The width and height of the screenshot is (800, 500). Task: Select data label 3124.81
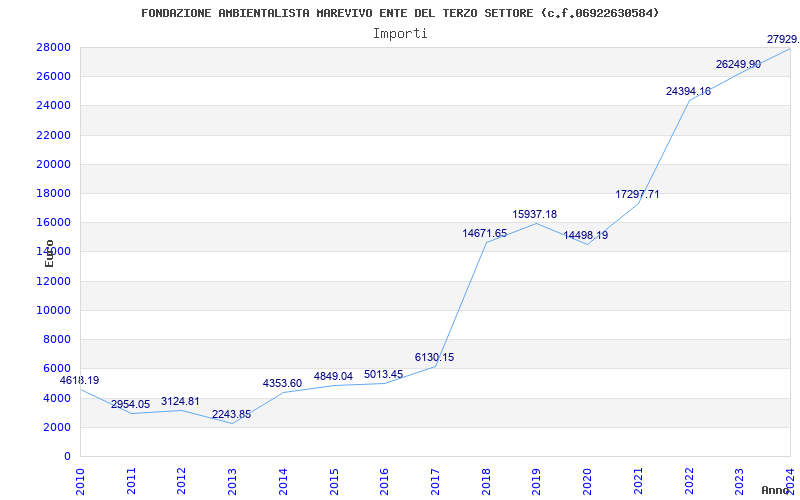click(181, 401)
